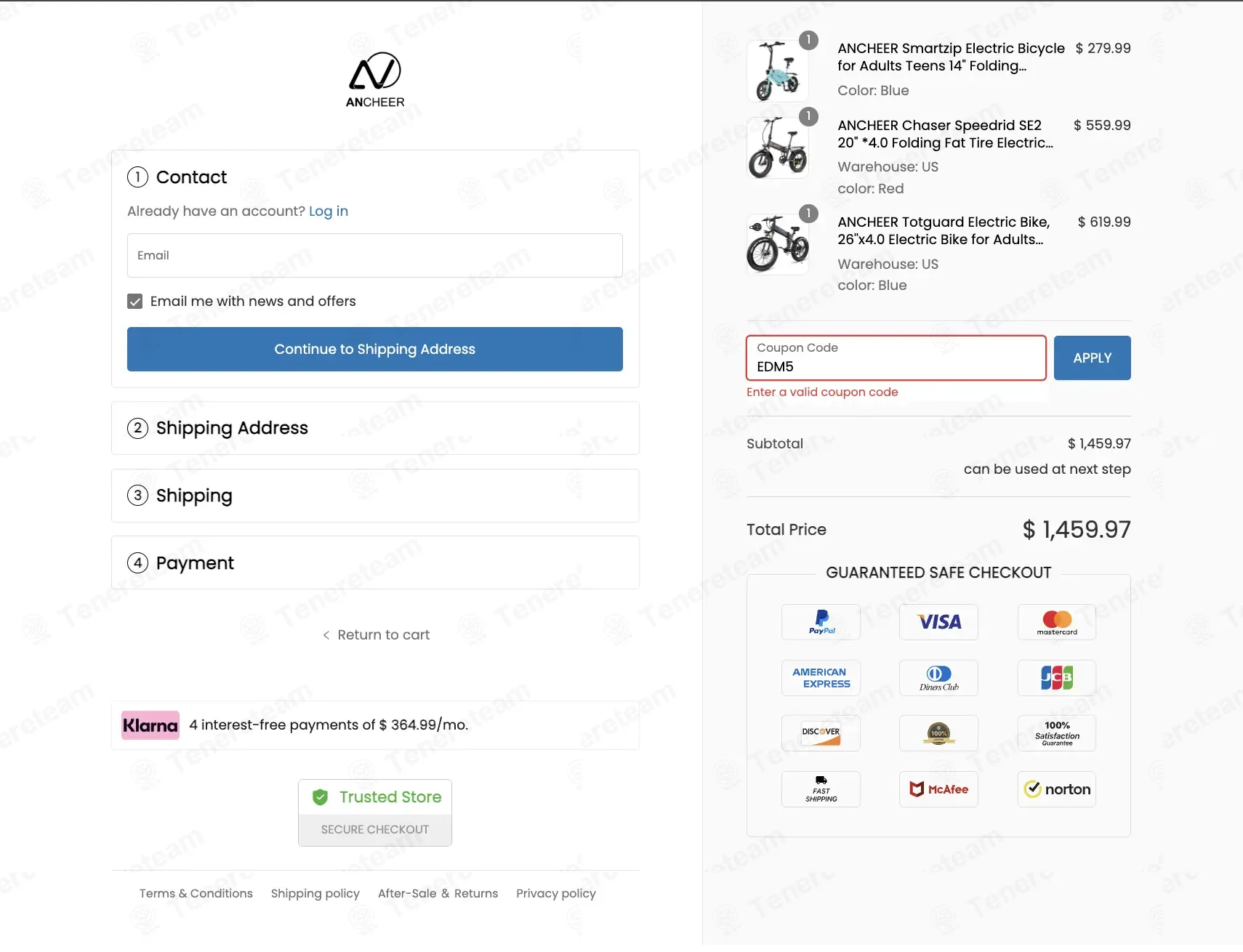1243x952 pixels.
Task: Click ANCHEER Totguard Electric Bike title
Action: (944, 231)
